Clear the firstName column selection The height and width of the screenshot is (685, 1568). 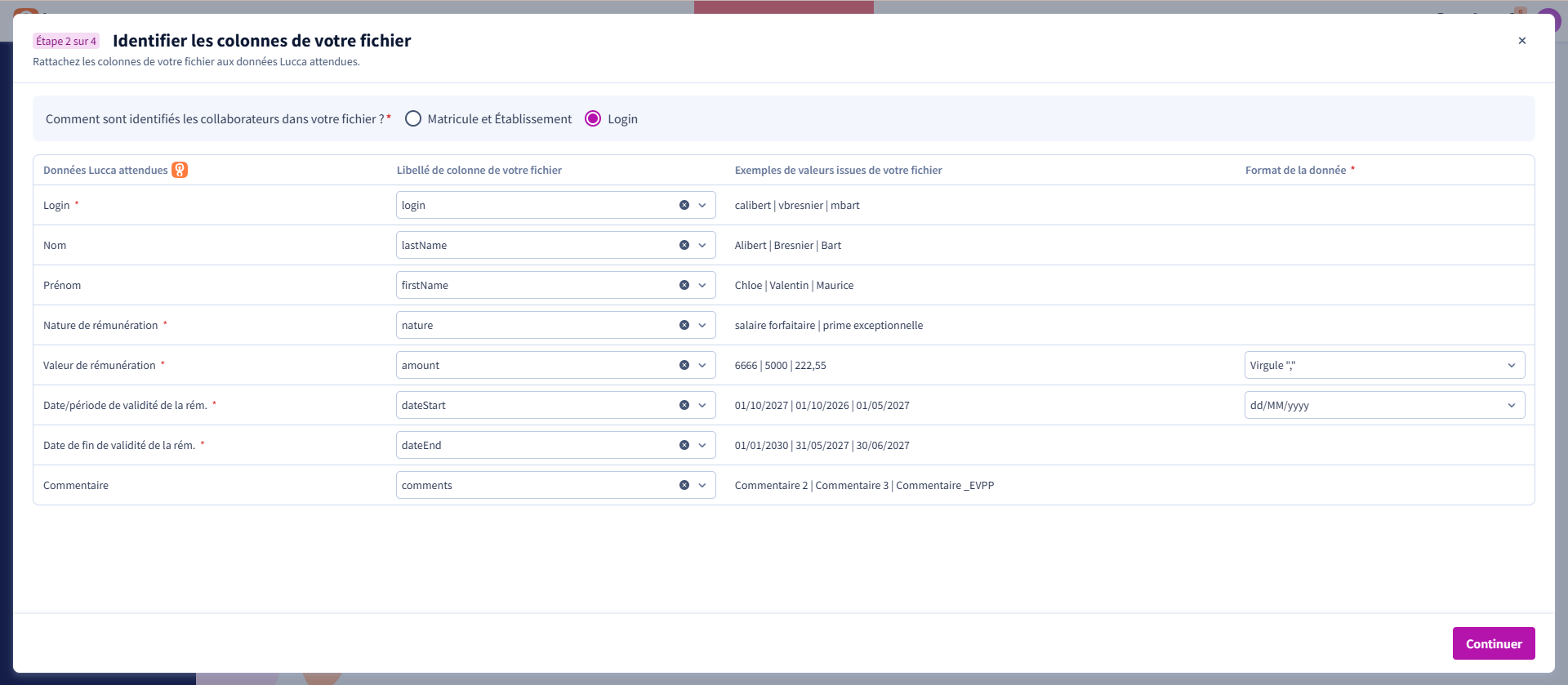coord(684,285)
